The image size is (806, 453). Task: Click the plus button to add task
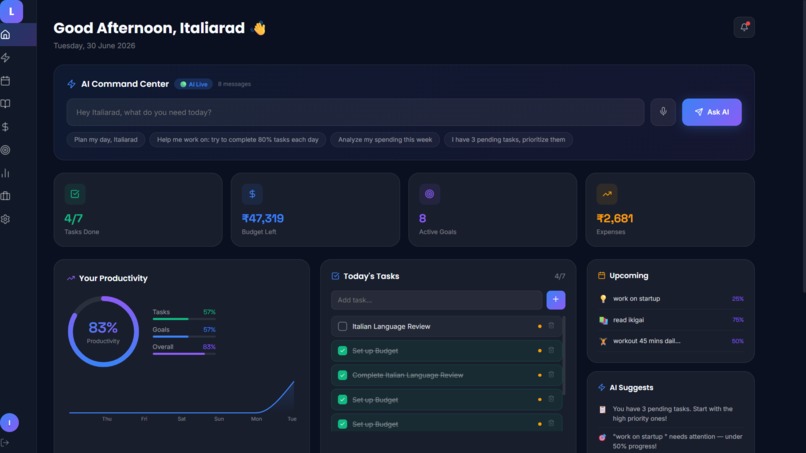(x=556, y=300)
